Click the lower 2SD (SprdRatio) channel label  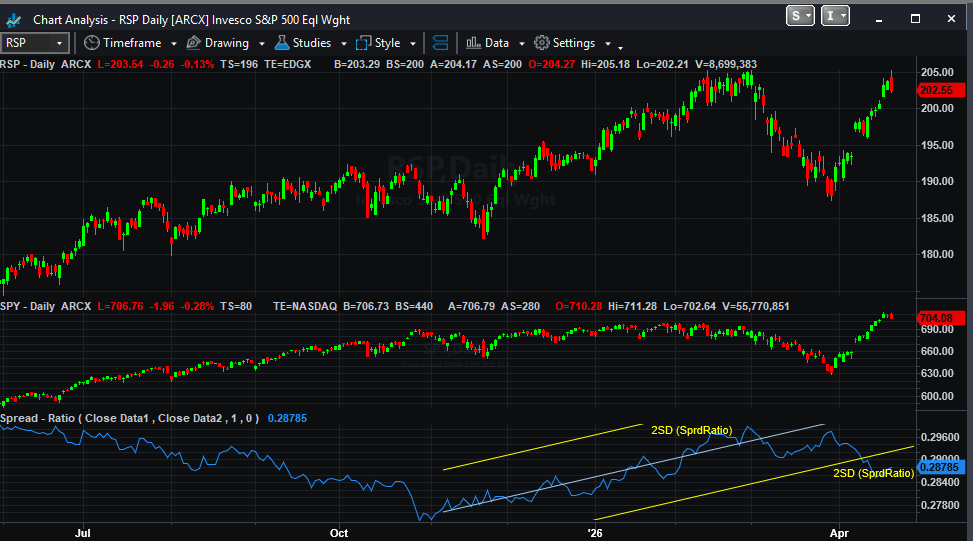(873, 473)
